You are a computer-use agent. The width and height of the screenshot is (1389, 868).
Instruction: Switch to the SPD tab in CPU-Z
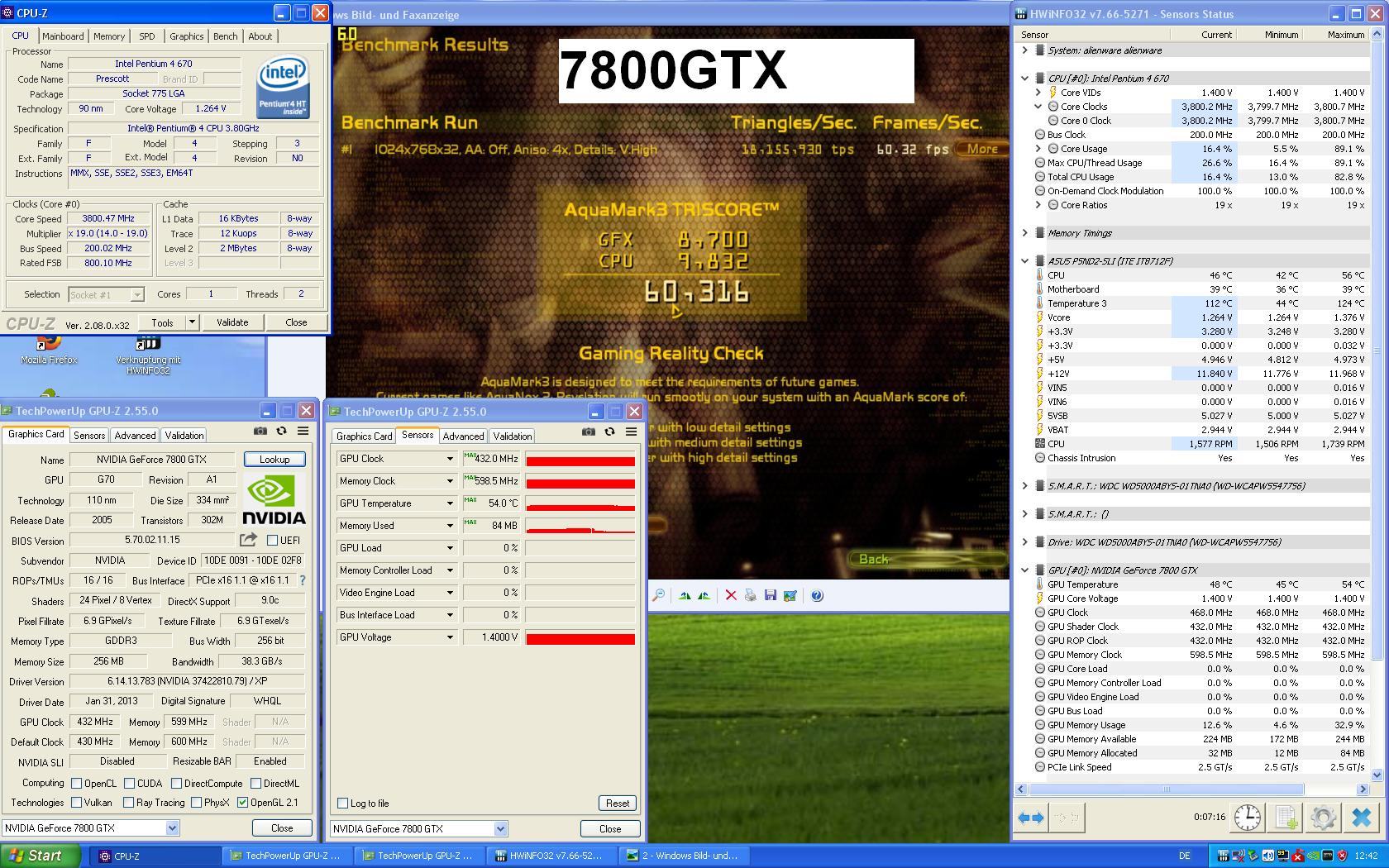[x=147, y=36]
